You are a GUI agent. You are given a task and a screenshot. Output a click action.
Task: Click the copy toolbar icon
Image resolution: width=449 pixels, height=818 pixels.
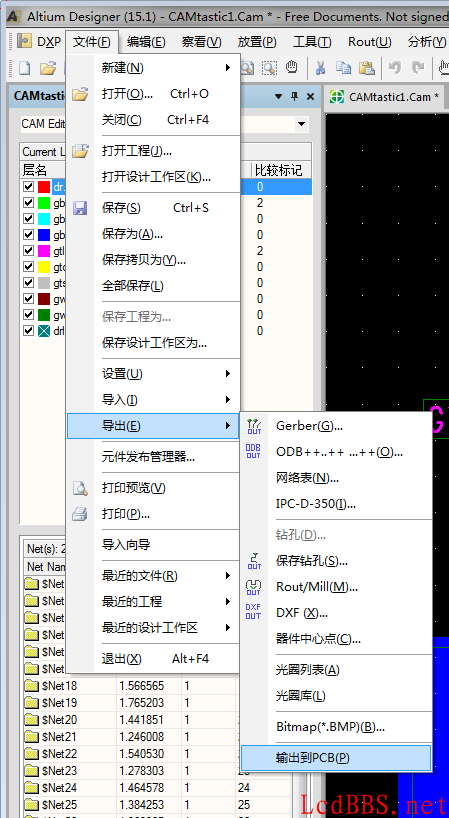tap(343, 68)
